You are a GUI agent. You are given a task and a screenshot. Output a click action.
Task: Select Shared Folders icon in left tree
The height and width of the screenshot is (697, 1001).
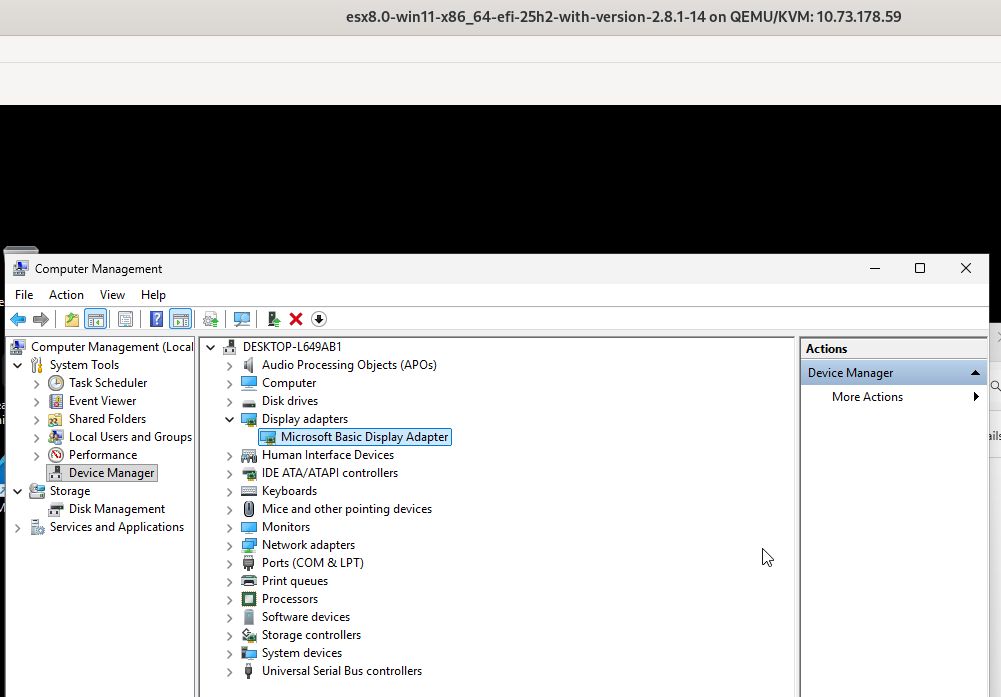pyautogui.click(x=56, y=419)
